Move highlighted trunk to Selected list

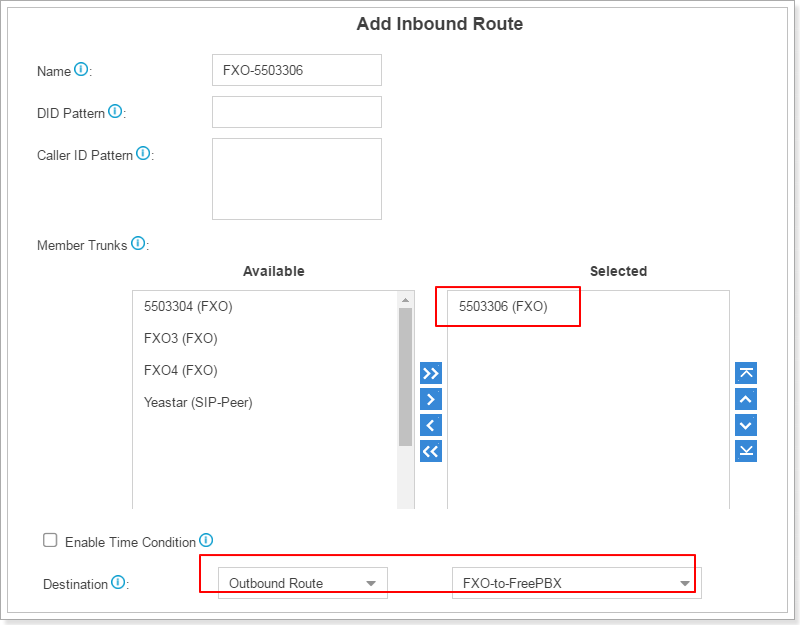(431, 399)
